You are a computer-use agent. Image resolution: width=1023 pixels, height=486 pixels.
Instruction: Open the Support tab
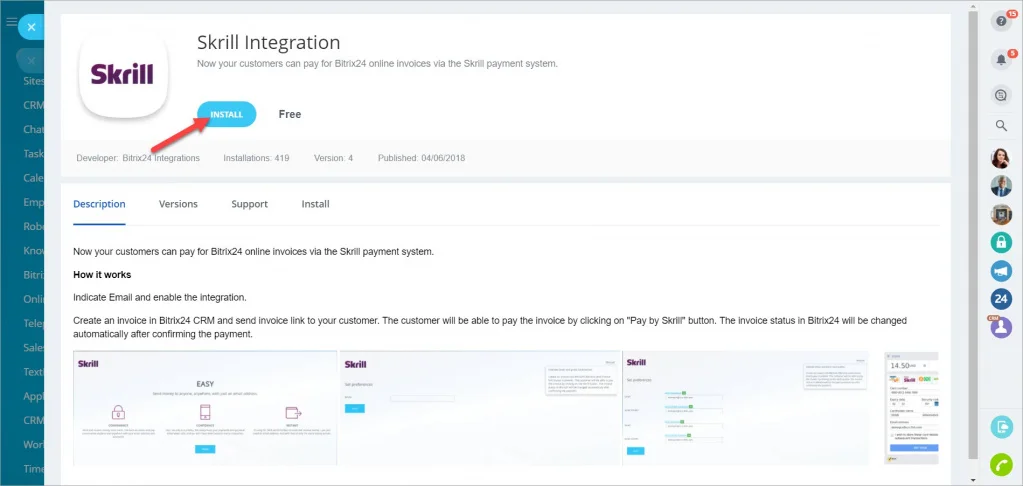point(249,204)
